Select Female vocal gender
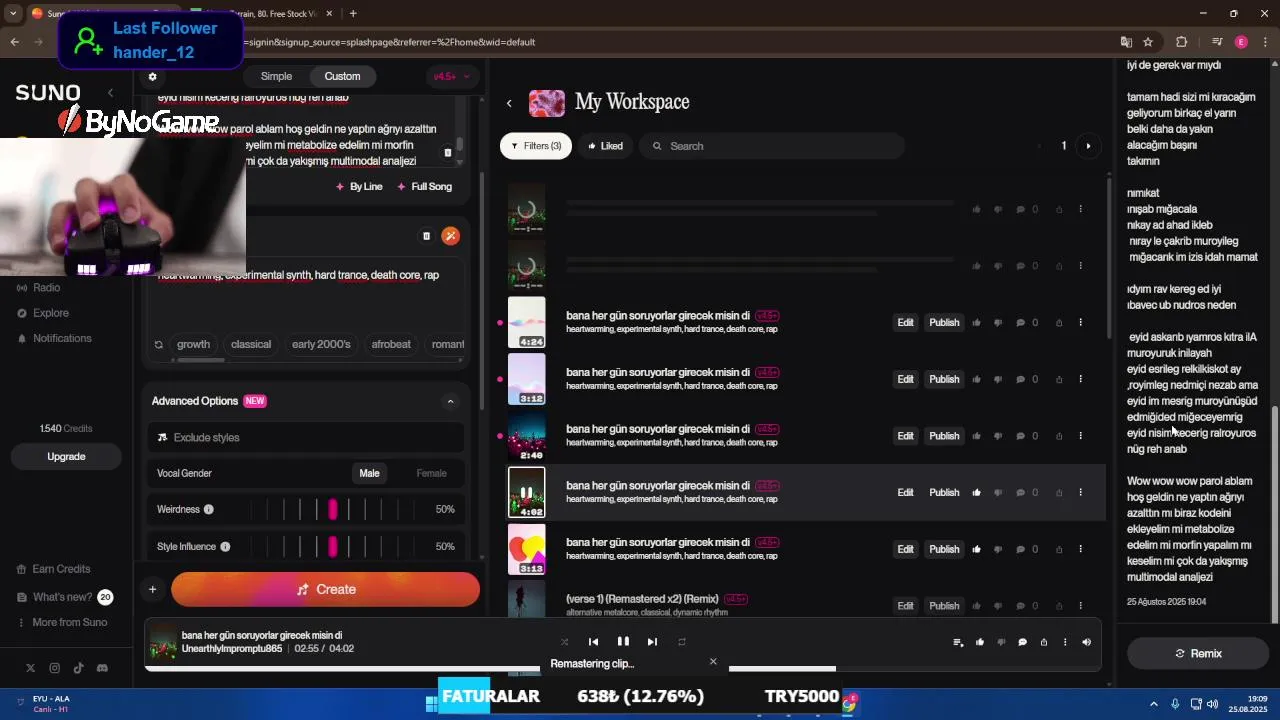This screenshot has width=1280, height=720. pyautogui.click(x=431, y=473)
